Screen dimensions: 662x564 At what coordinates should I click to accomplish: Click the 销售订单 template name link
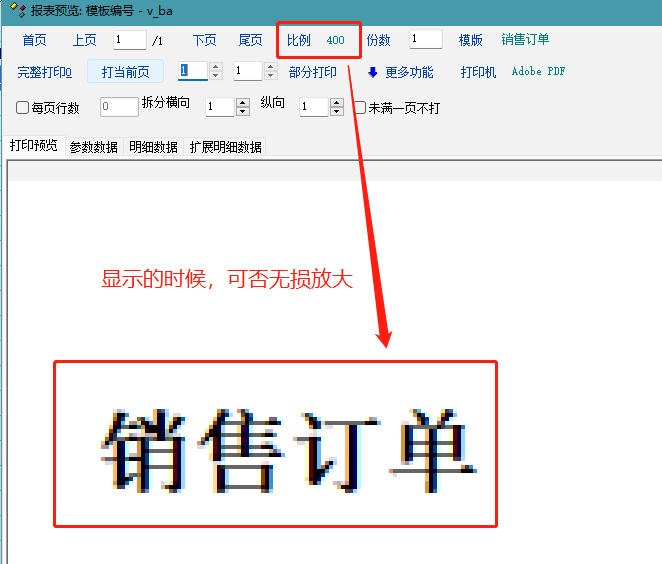525,40
